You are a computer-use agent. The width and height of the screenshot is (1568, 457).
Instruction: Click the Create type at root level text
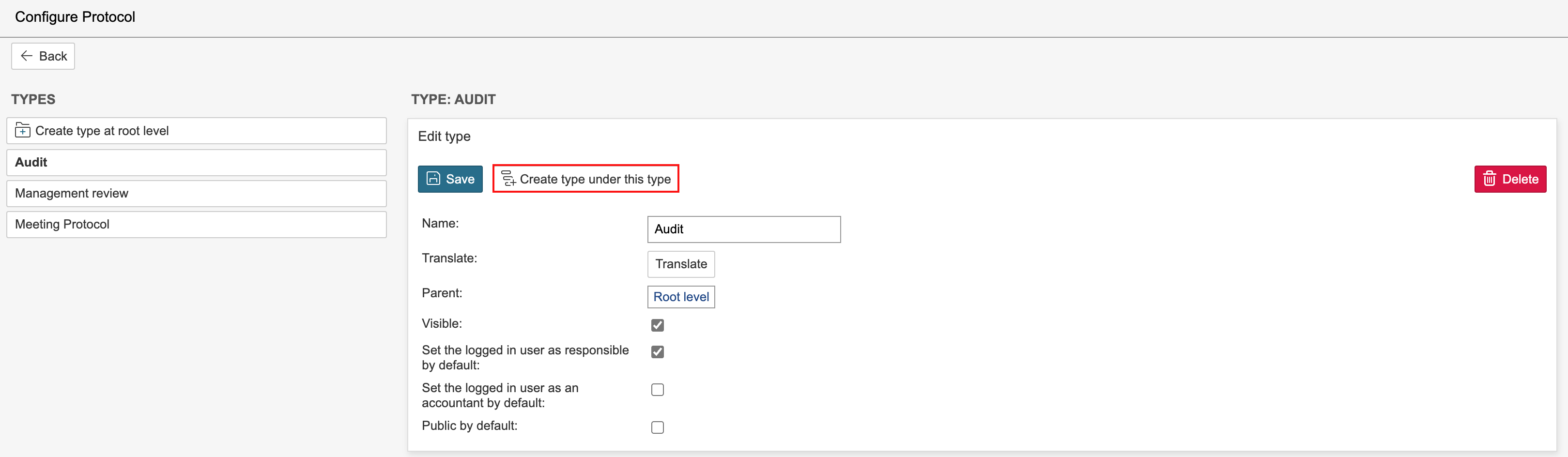coord(102,131)
